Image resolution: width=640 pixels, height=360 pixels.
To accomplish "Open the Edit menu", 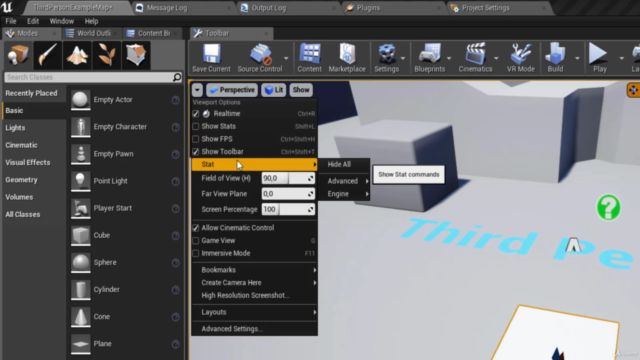I will (x=33, y=21).
